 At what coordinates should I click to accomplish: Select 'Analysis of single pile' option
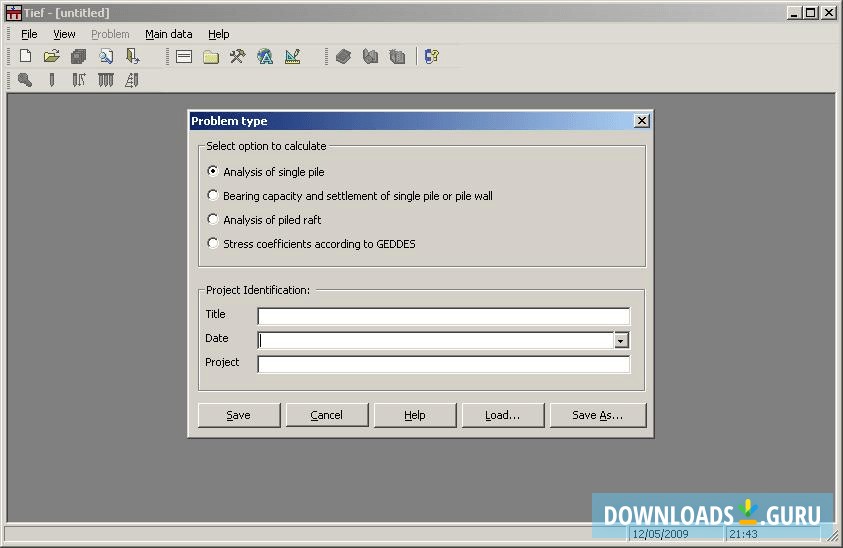point(213,172)
